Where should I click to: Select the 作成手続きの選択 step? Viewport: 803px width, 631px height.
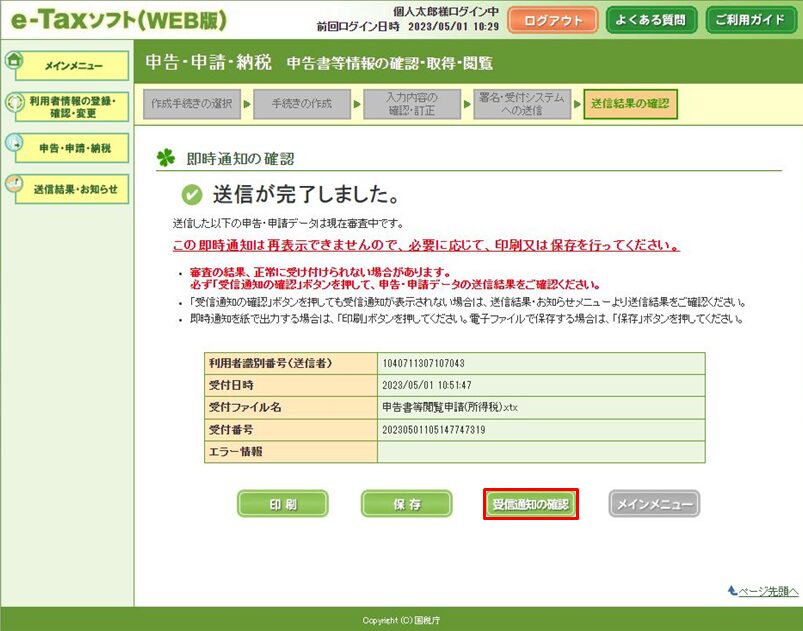(192, 103)
